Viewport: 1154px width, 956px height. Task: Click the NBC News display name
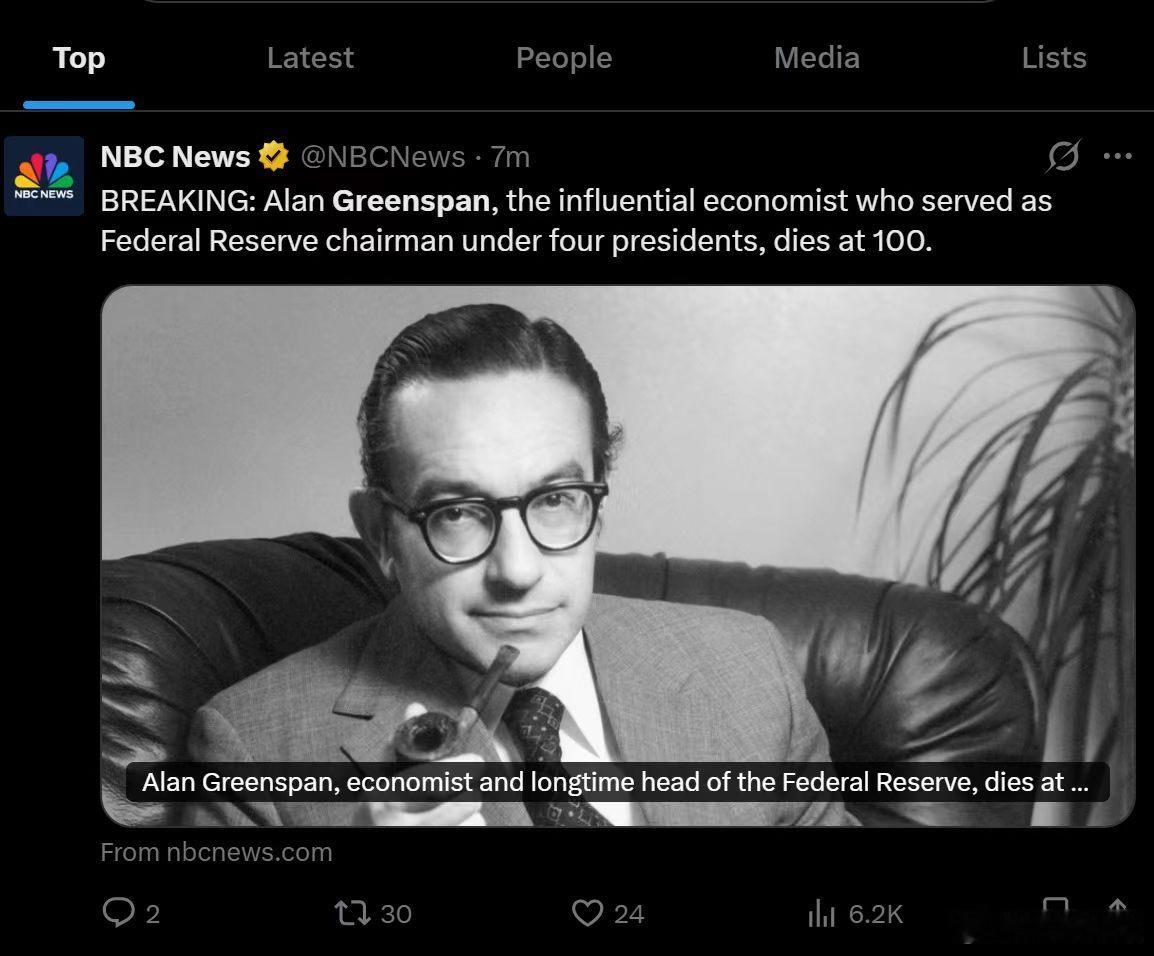[175, 157]
